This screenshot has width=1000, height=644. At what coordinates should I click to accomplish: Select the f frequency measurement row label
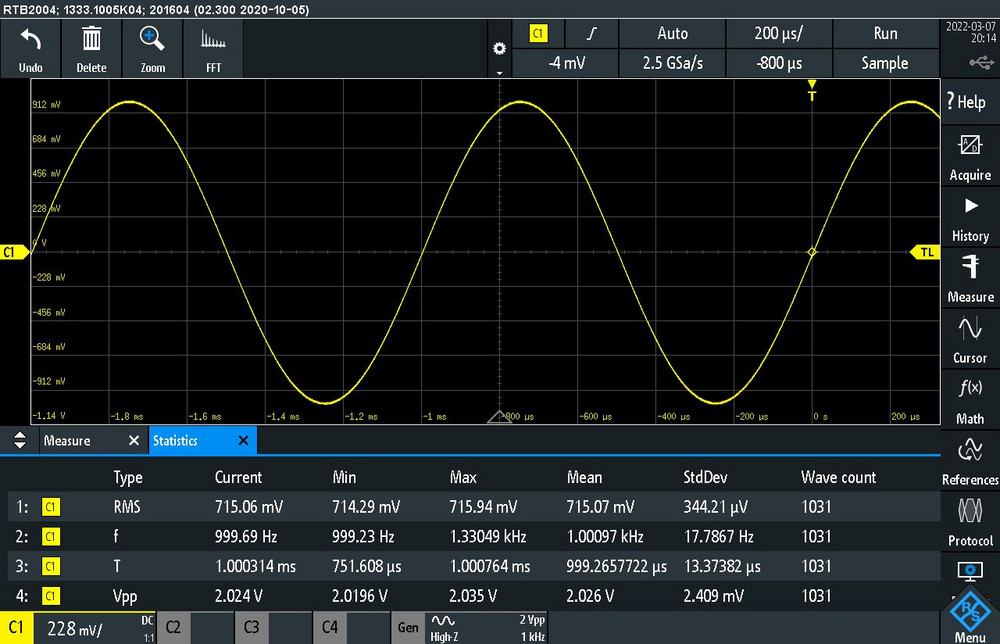pyautogui.click(x=116, y=536)
